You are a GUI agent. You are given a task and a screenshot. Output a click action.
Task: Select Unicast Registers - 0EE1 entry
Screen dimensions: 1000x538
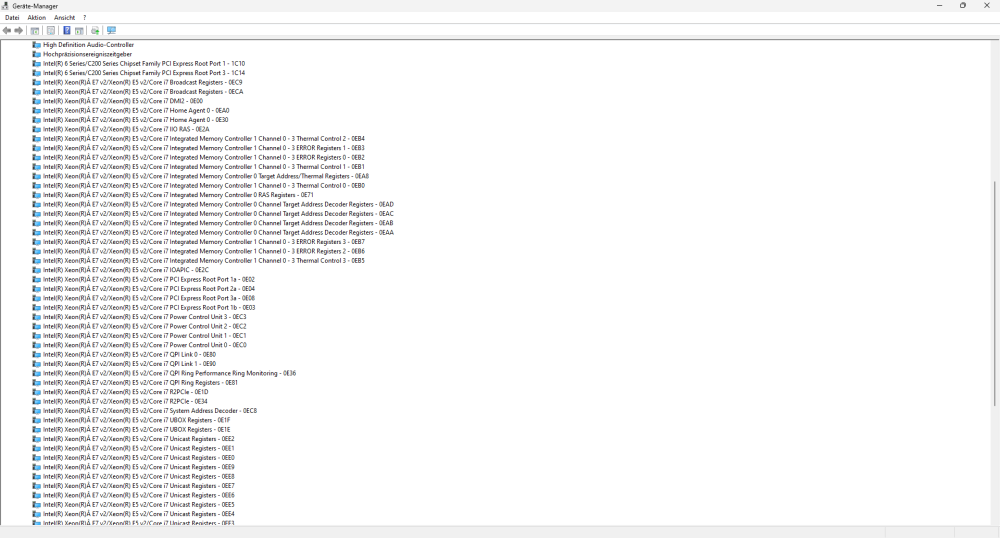pyautogui.click(x=138, y=448)
